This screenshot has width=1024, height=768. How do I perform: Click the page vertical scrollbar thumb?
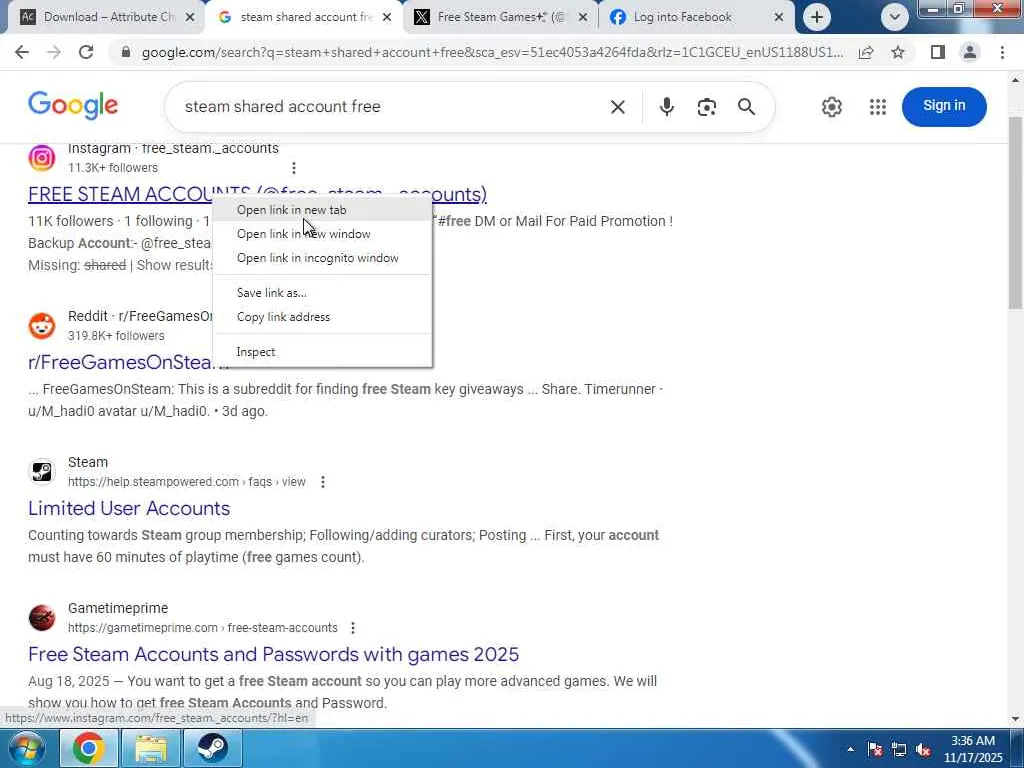[x=1016, y=212]
